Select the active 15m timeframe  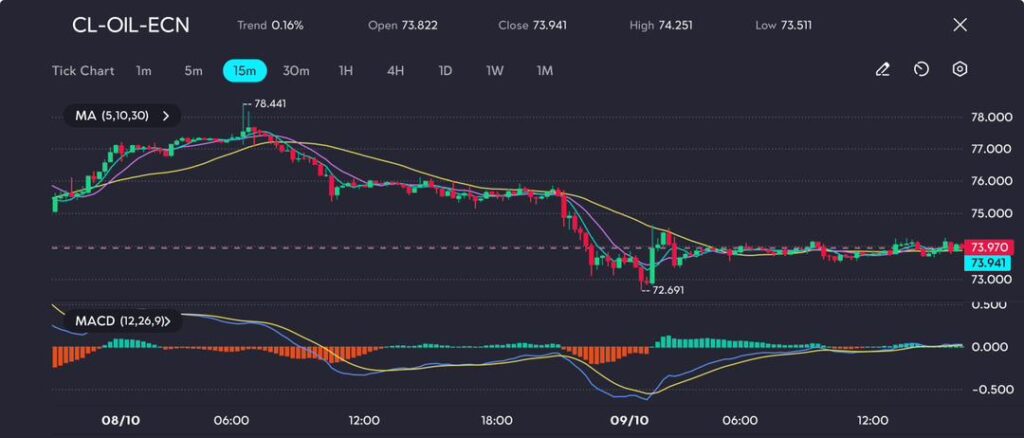pyautogui.click(x=245, y=71)
